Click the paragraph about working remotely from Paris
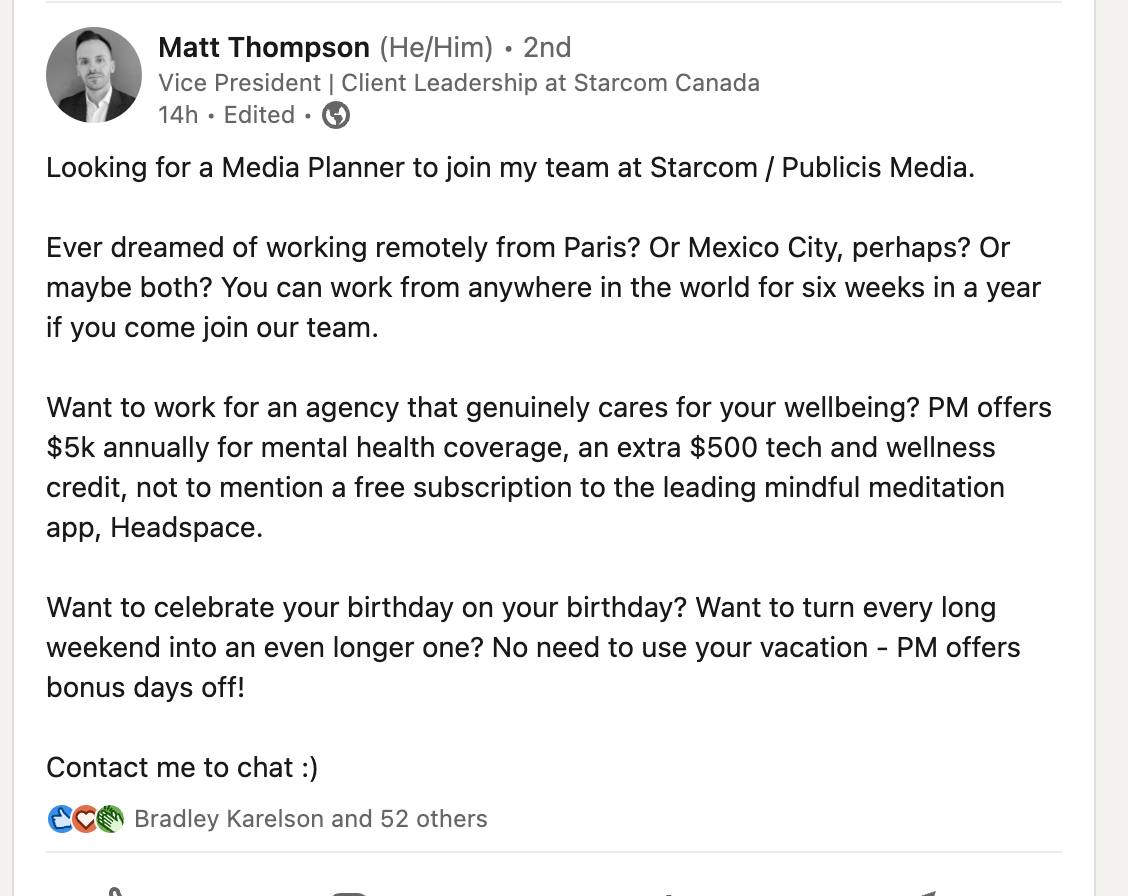Image resolution: width=1128 pixels, height=896 pixels. tap(540, 287)
